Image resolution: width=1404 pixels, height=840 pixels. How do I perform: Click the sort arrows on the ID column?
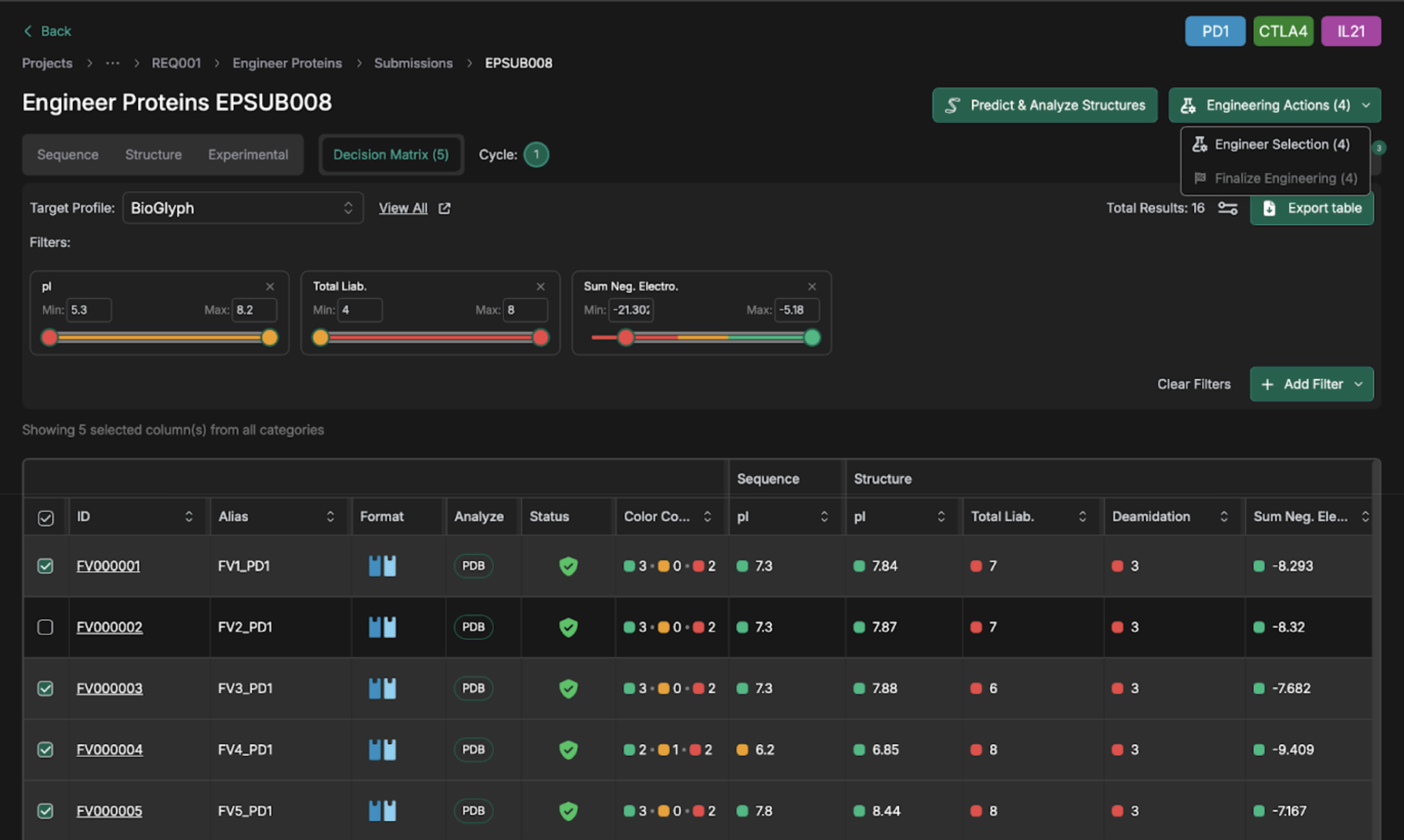(x=189, y=517)
